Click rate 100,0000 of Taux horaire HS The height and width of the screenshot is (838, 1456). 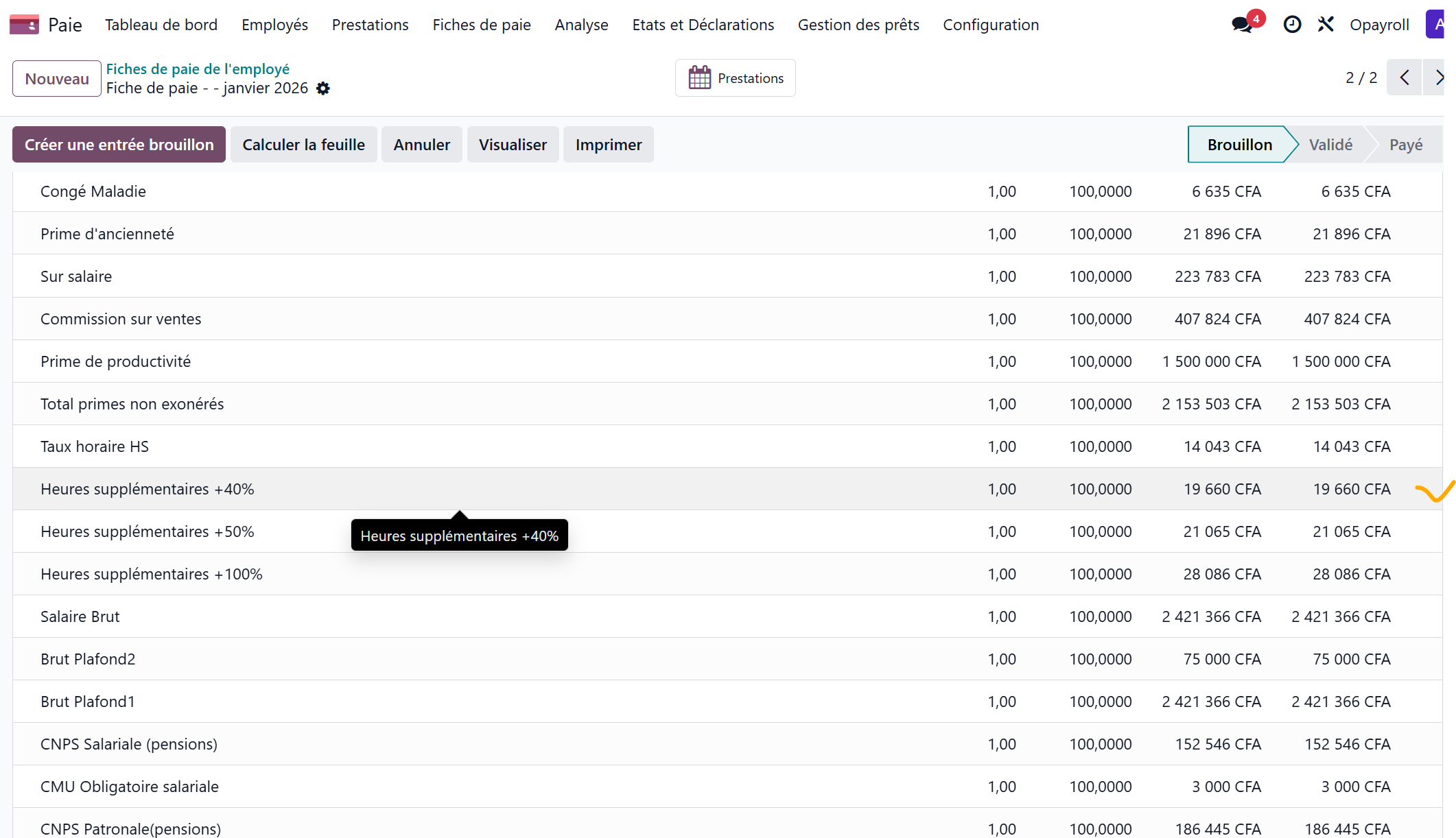coord(1101,446)
